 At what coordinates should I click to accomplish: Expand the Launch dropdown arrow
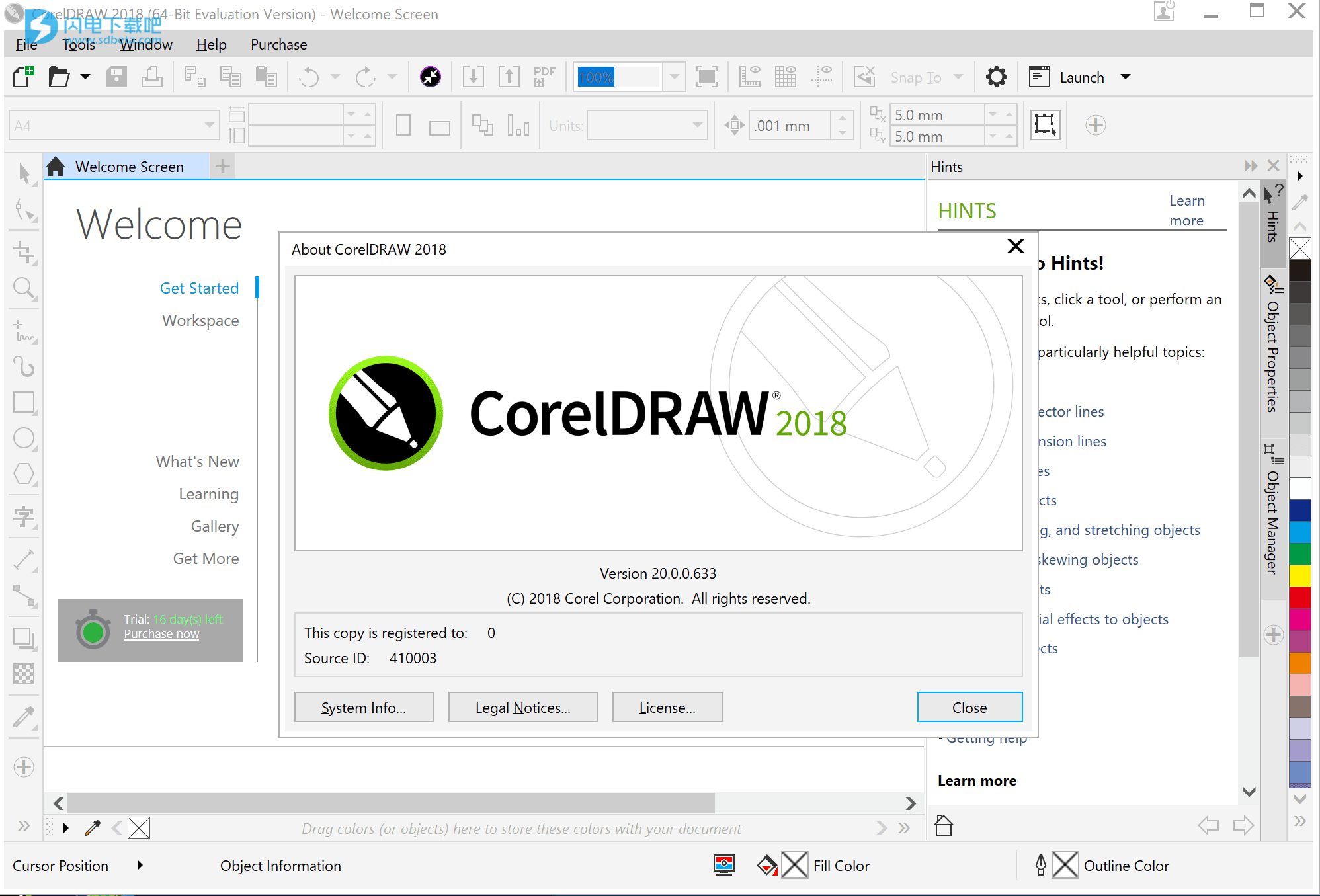1126,77
